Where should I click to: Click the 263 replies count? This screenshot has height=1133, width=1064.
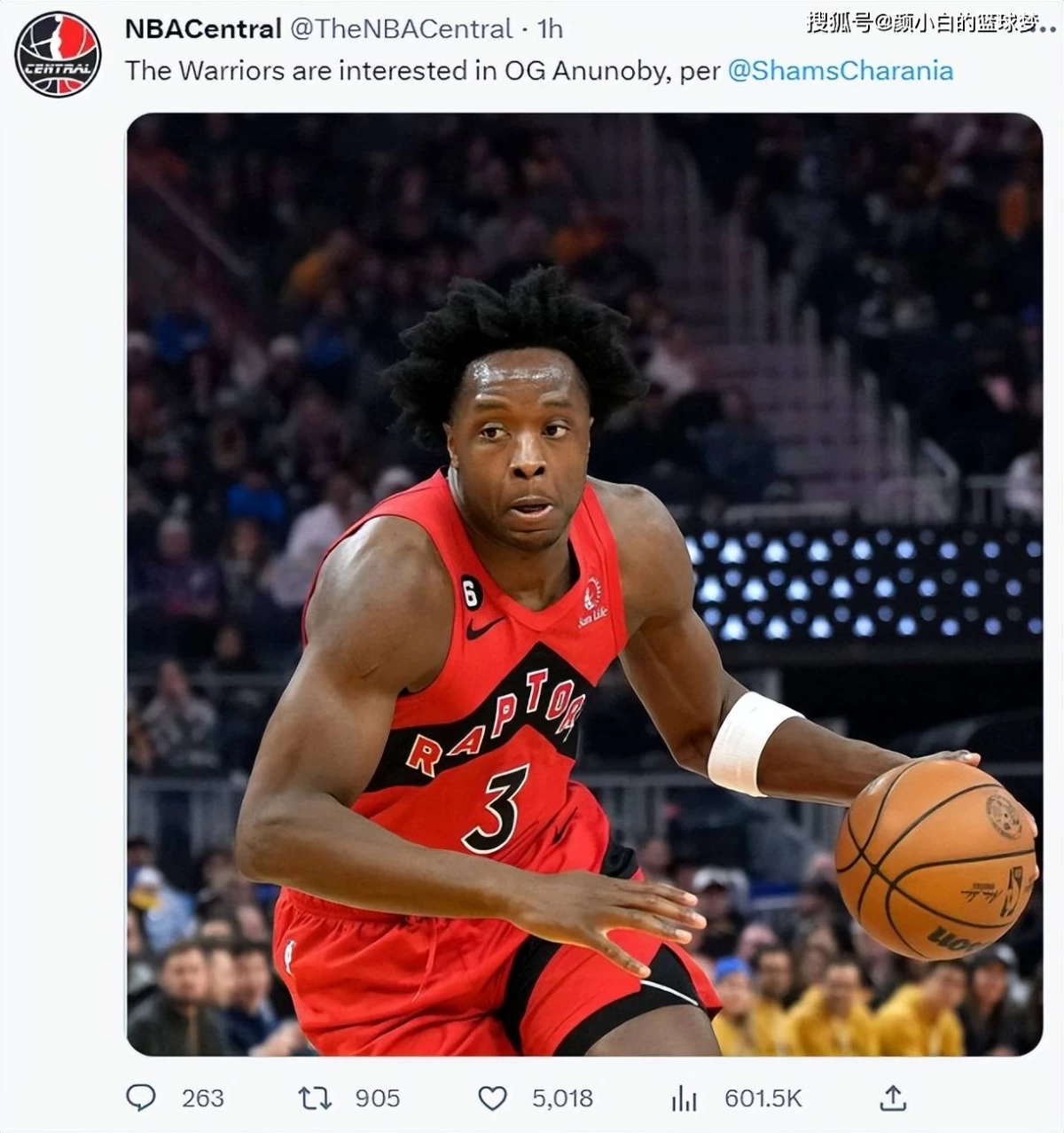coord(203,1098)
